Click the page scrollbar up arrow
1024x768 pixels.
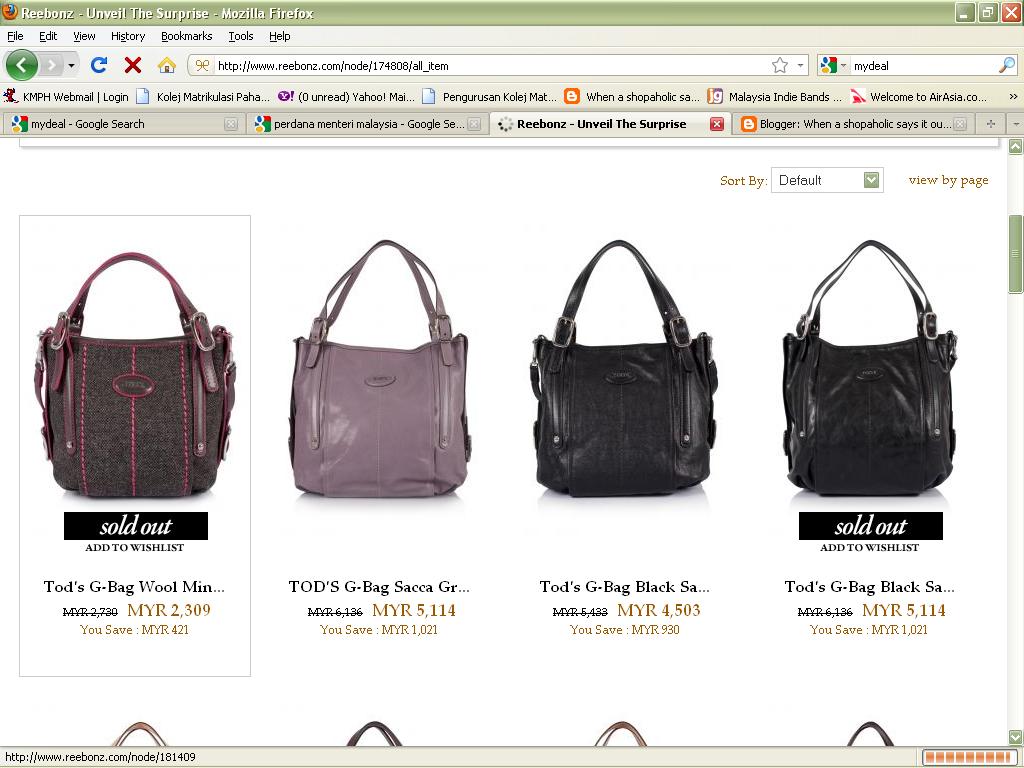coord(1016,146)
